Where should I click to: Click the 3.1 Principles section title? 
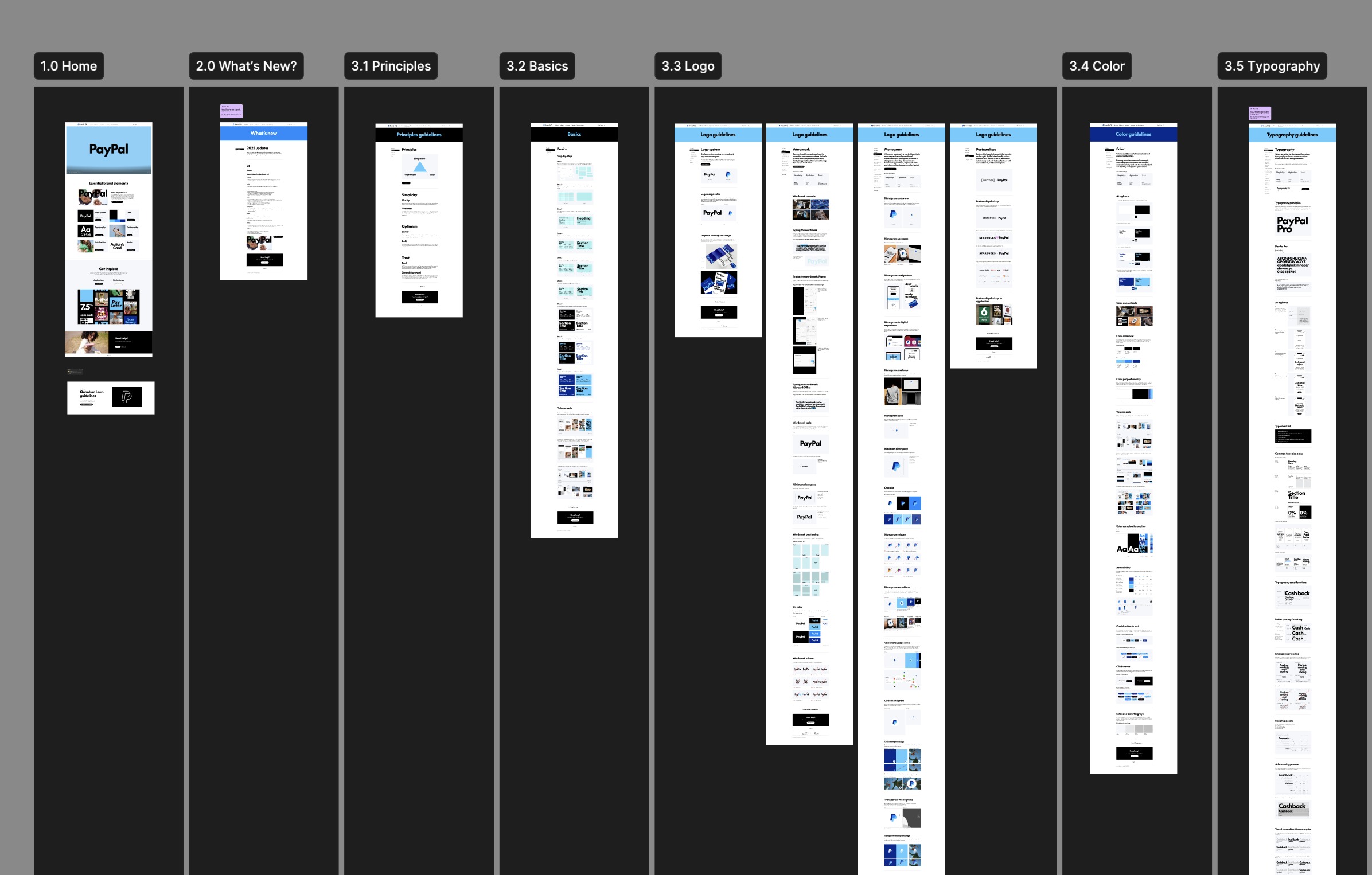[391, 66]
